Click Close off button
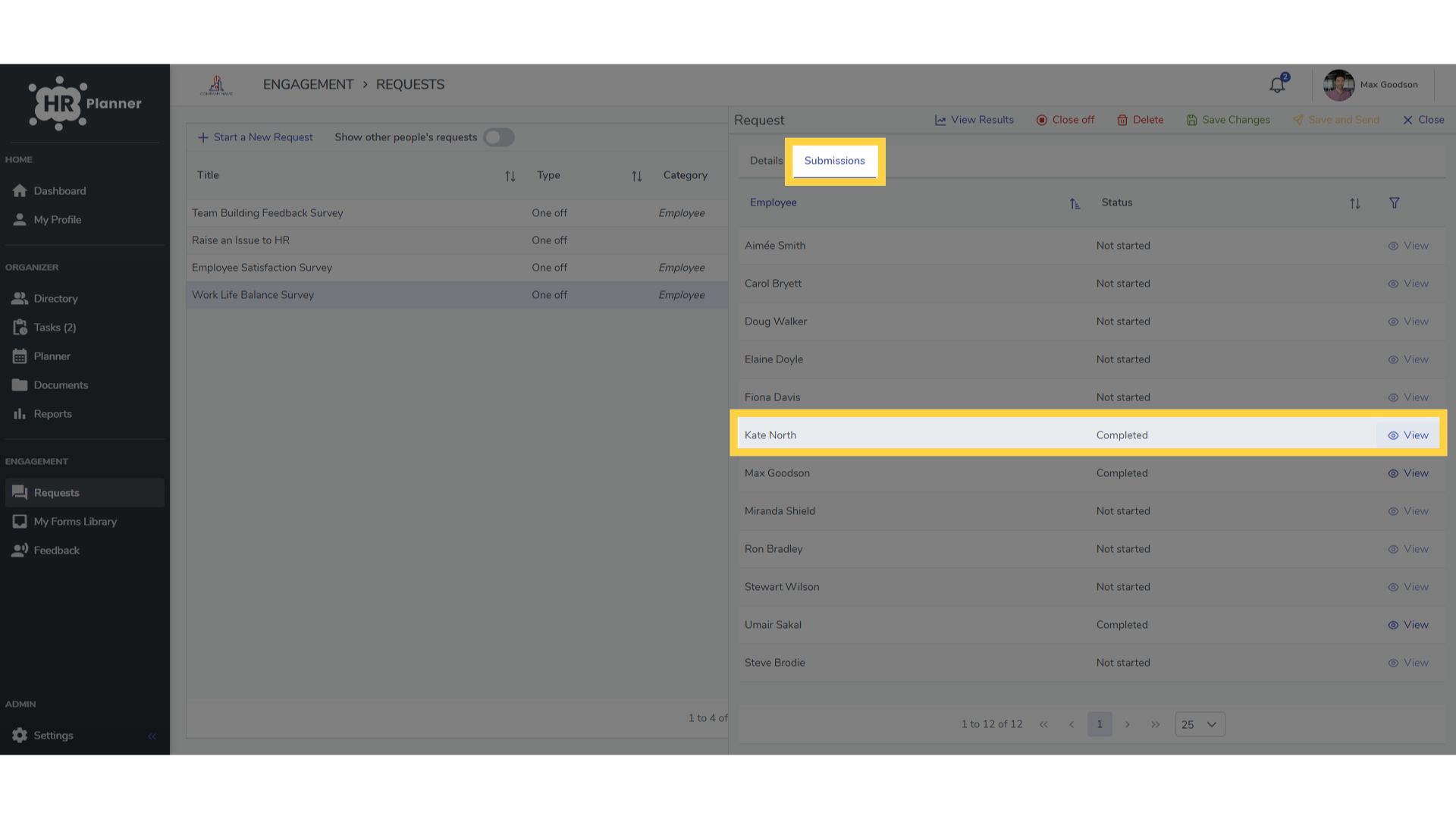 [x=1065, y=120]
